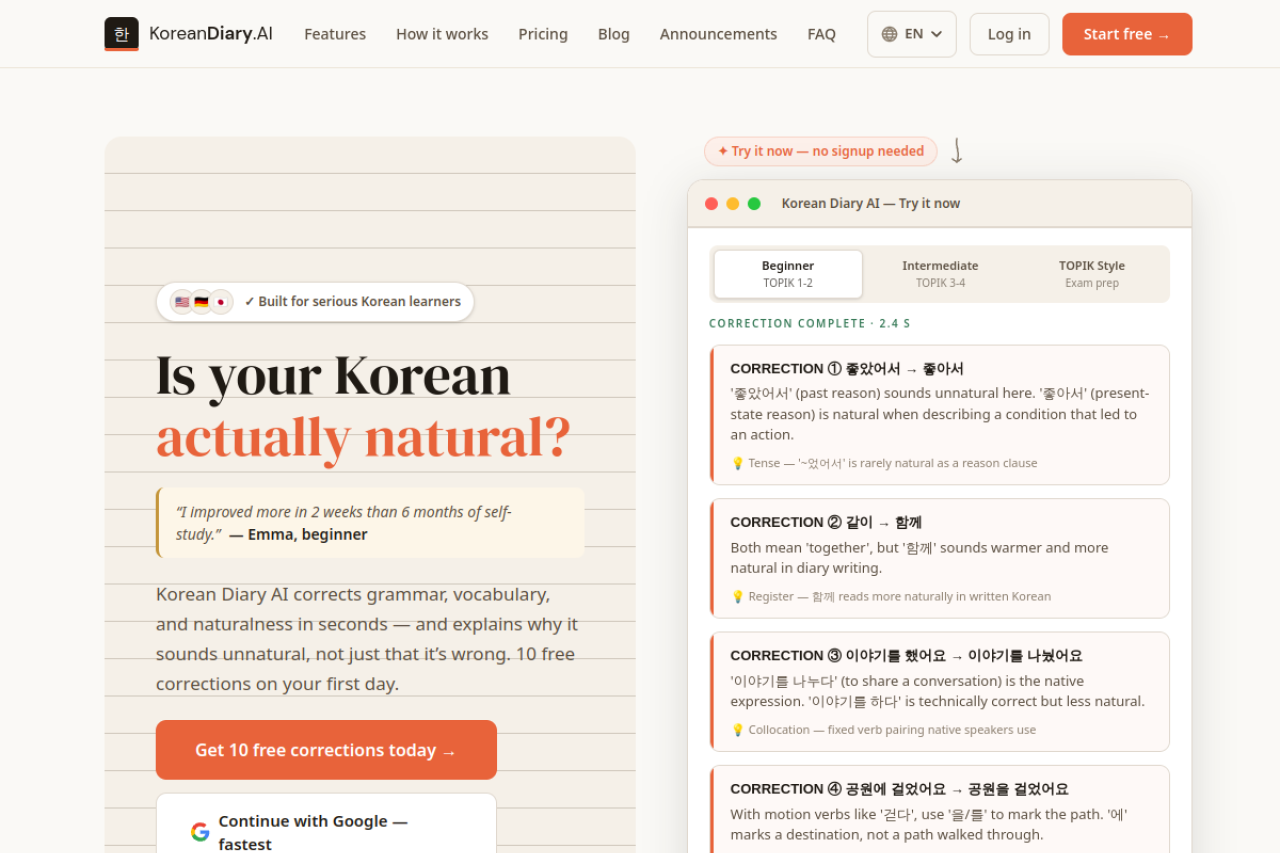Click the KoreanDiary.AI logo icon
Image resolution: width=1280 pixels, height=853 pixels.
[121, 34]
